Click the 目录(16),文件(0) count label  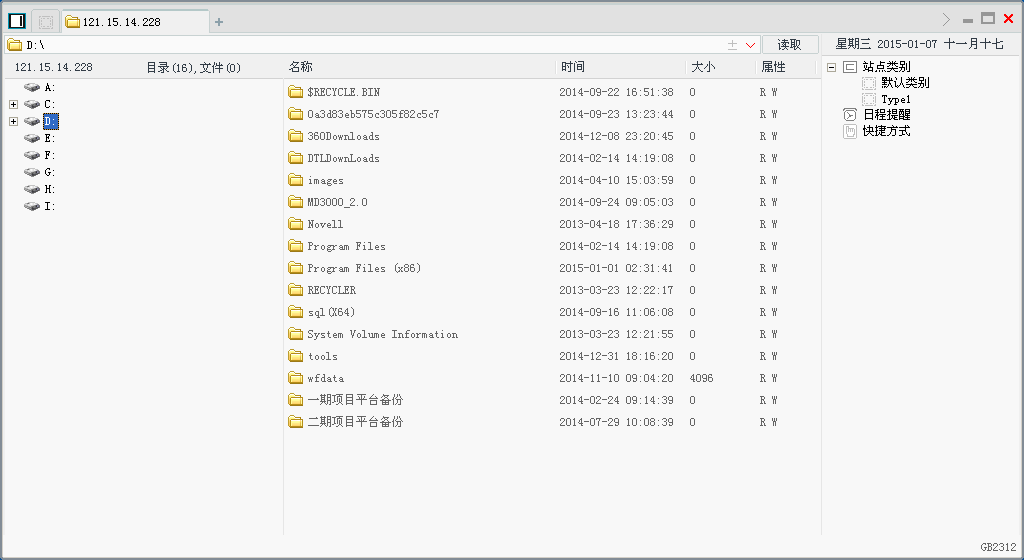(193, 67)
